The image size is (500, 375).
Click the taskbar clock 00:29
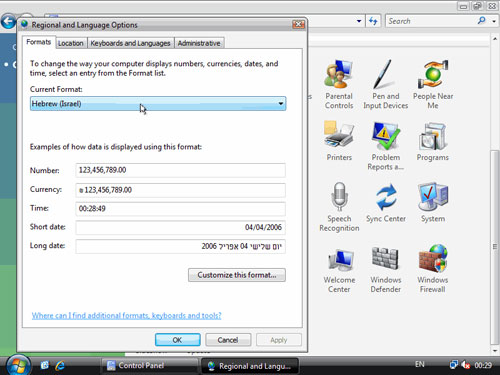483,365
